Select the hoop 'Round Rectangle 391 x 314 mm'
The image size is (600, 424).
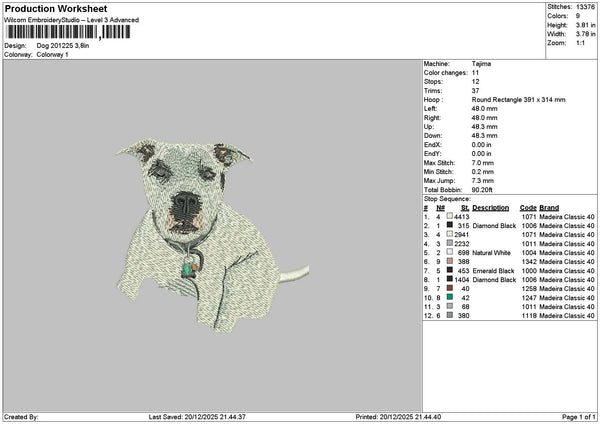(518, 99)
